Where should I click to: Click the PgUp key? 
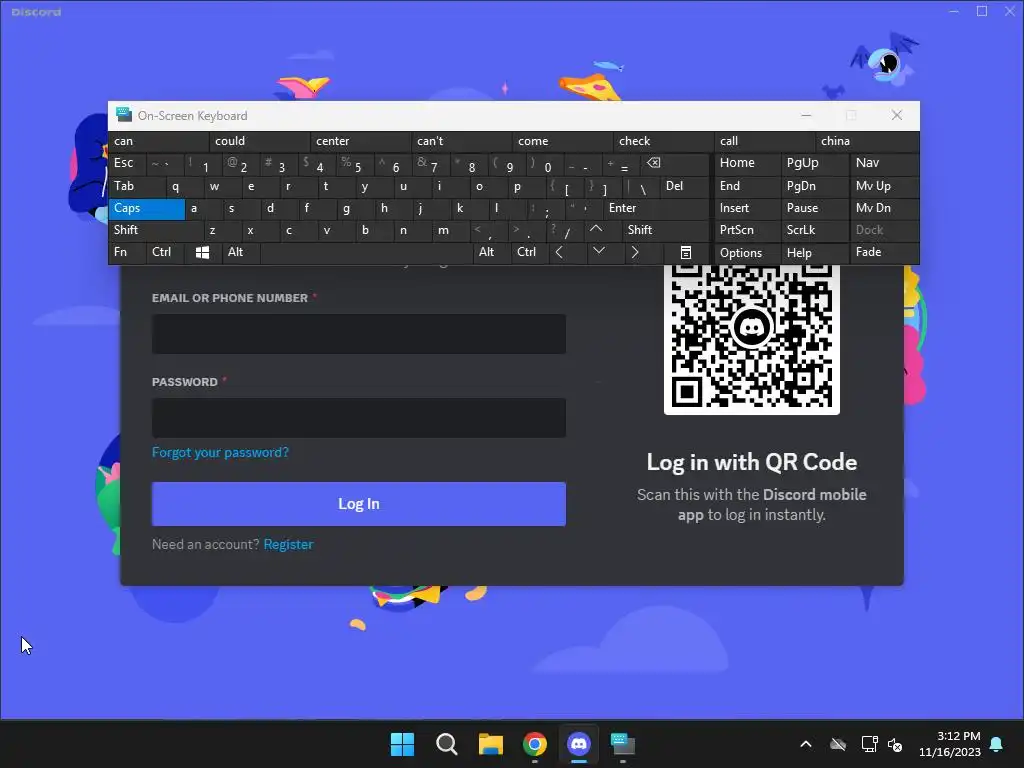coord(815,163)
